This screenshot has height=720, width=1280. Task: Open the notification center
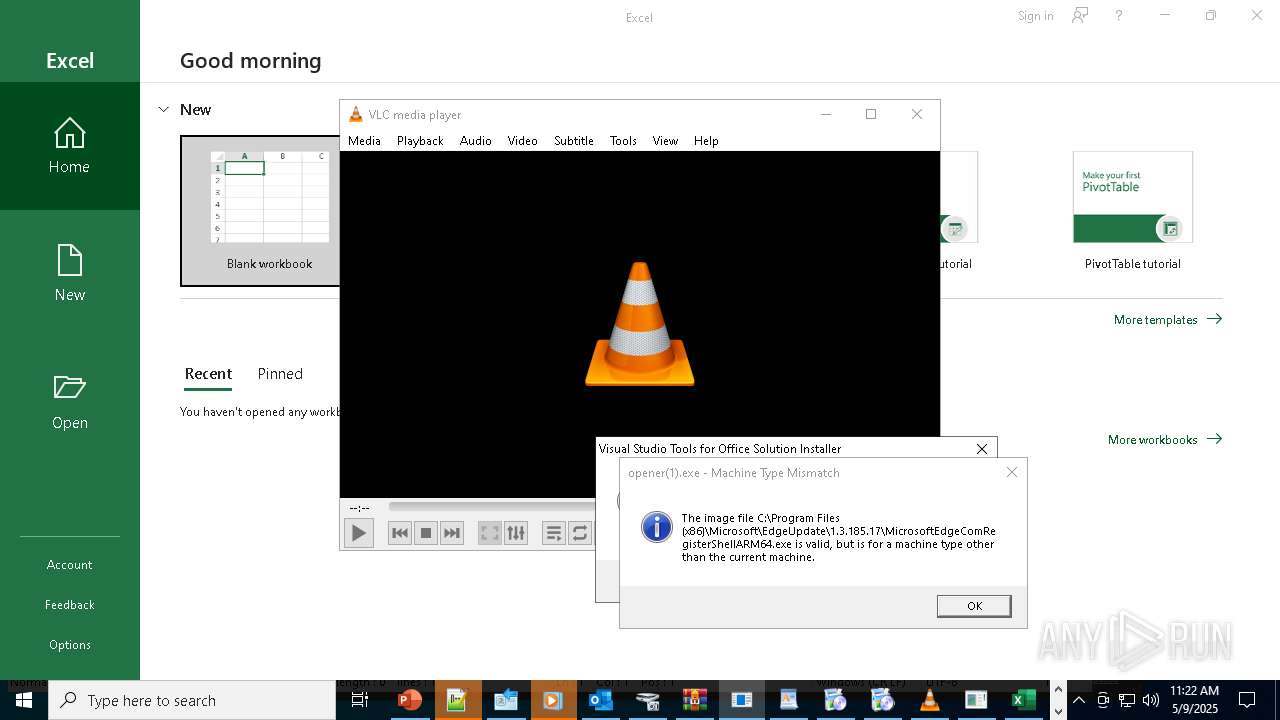[1248, 700]
